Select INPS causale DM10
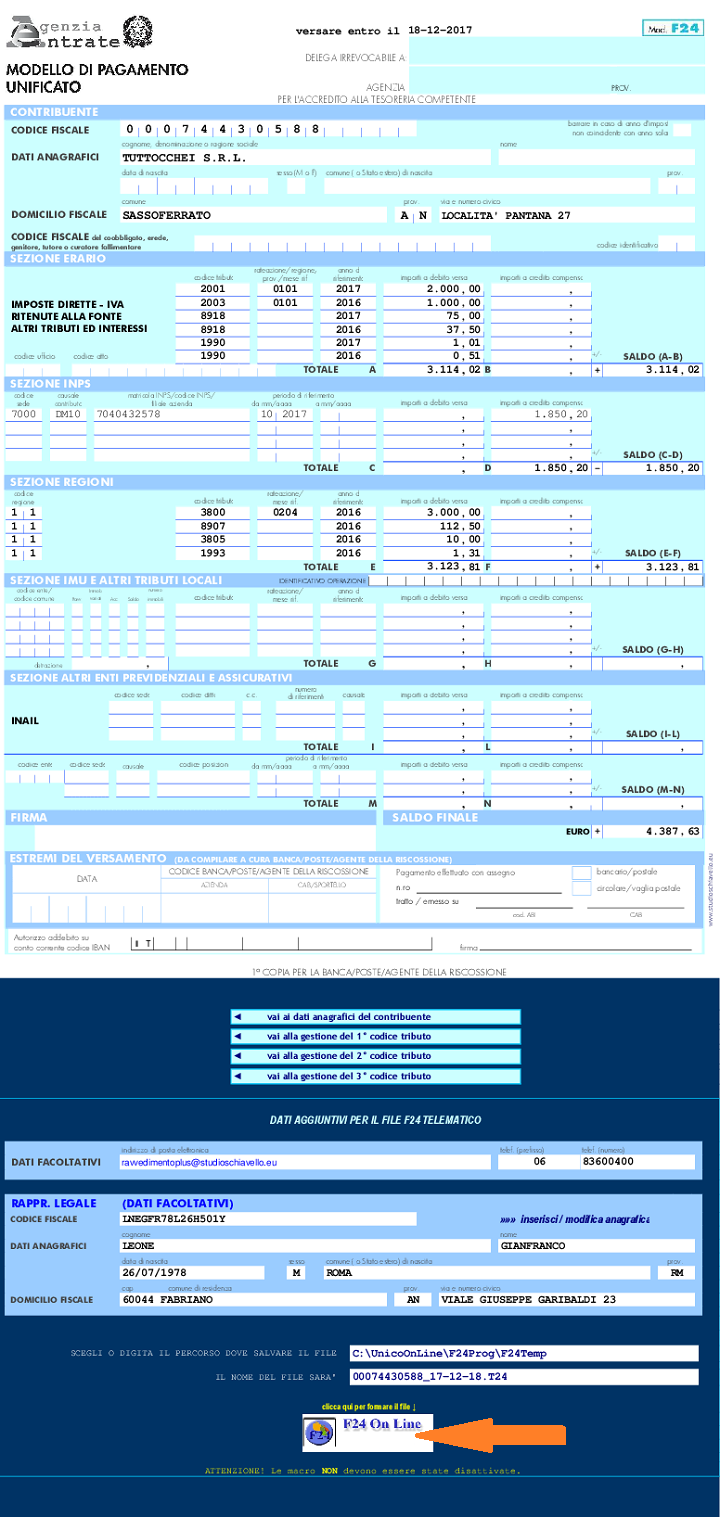This screenshot has height=1517, width=720. click(x=69, y=414)
